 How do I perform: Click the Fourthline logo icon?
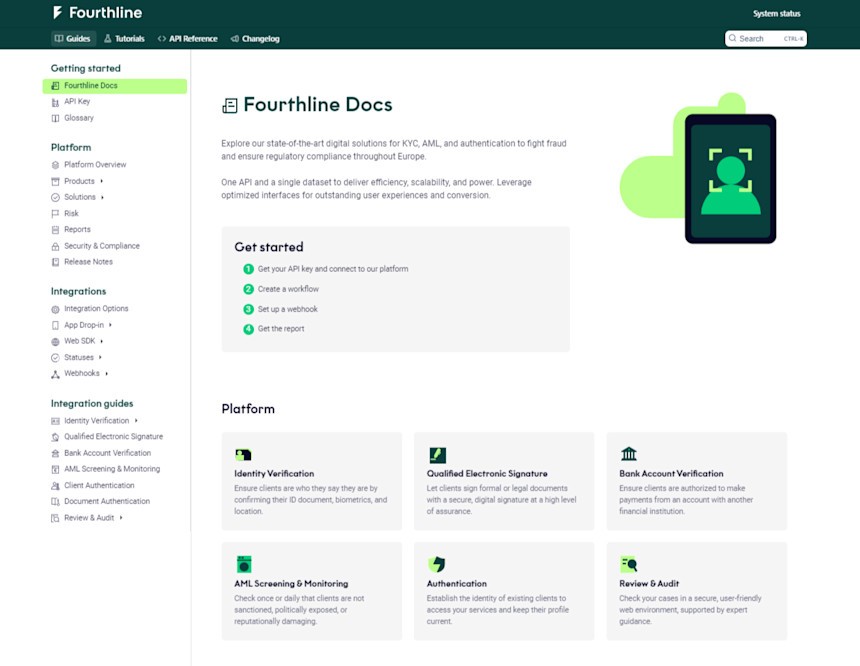pos(57,13)
